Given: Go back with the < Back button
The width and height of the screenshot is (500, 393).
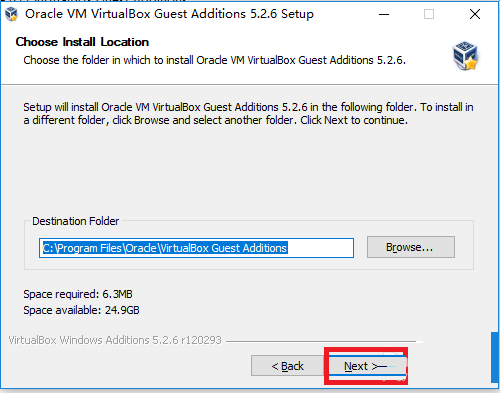Looking at the screenshot, I should (x=287, y=366).
